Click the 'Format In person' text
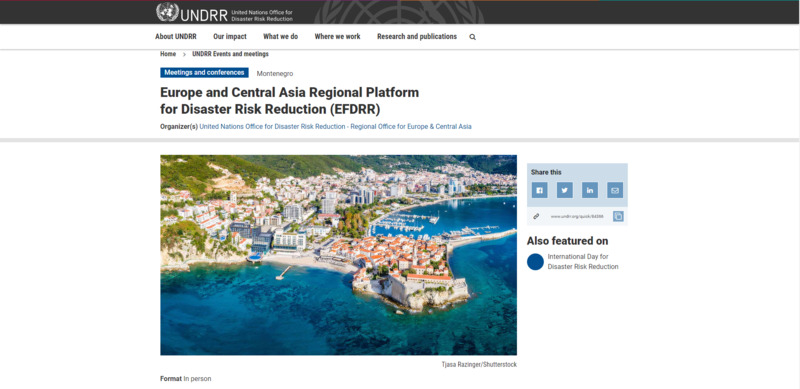Viewport: 800px width, 389px height. pos(186,379)
